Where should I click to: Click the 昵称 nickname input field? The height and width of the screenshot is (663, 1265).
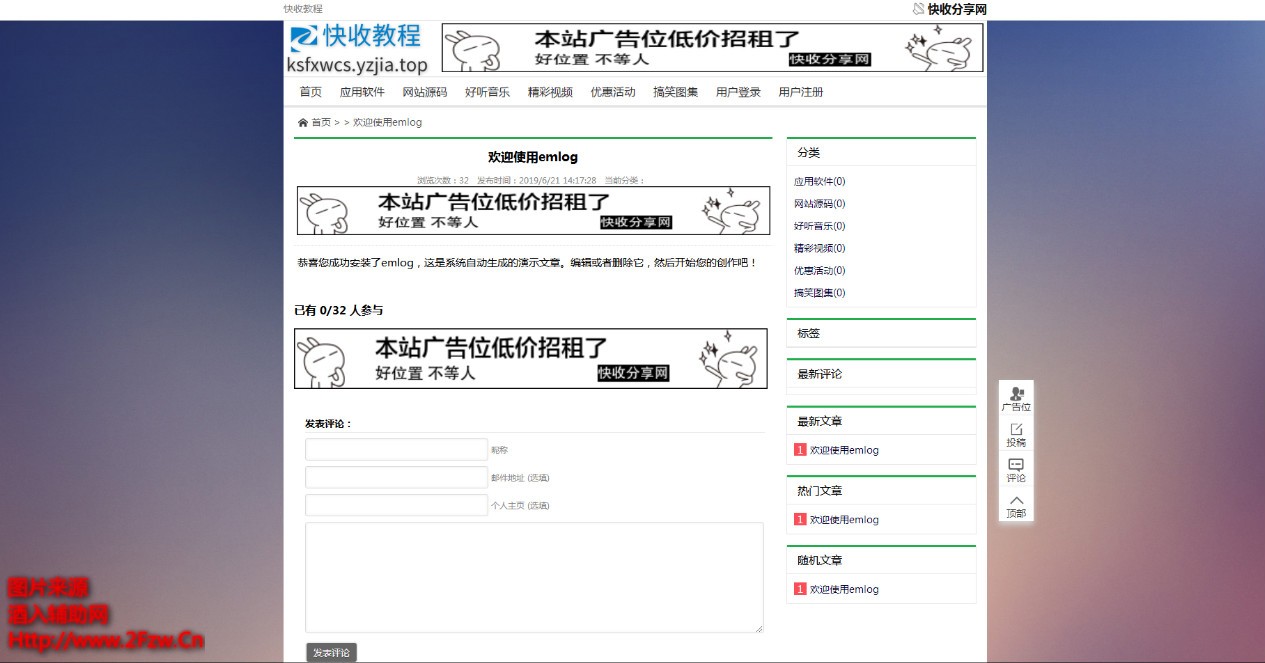coord(396,450)
